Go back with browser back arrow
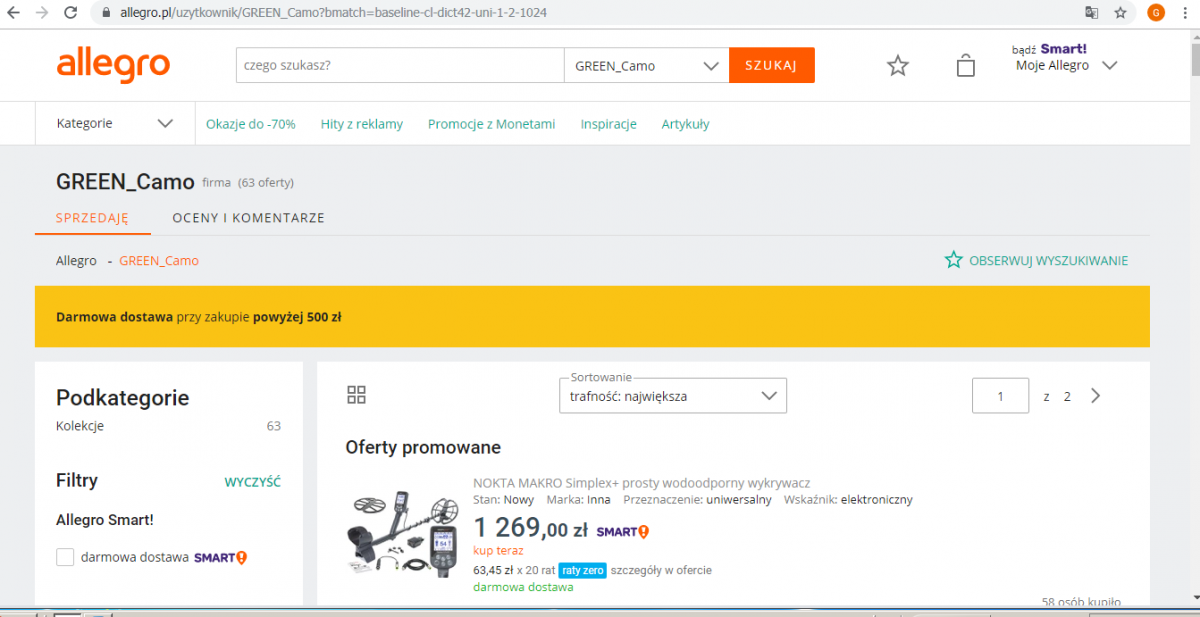 tap(13, 13)
